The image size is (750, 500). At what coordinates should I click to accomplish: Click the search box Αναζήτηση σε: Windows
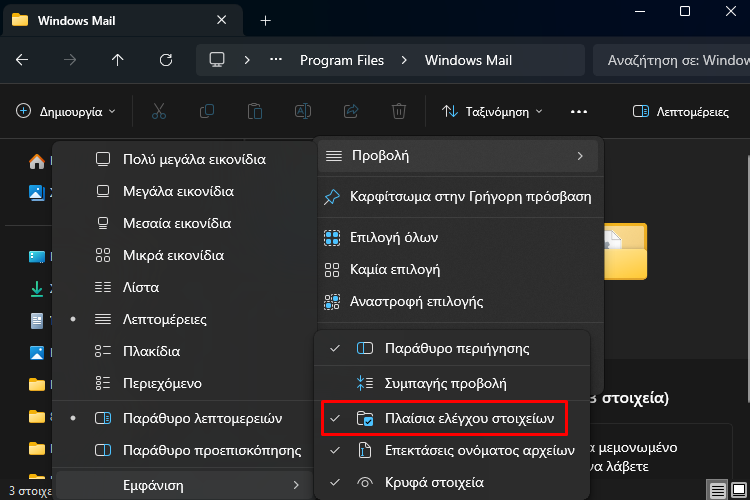[672, 60]
